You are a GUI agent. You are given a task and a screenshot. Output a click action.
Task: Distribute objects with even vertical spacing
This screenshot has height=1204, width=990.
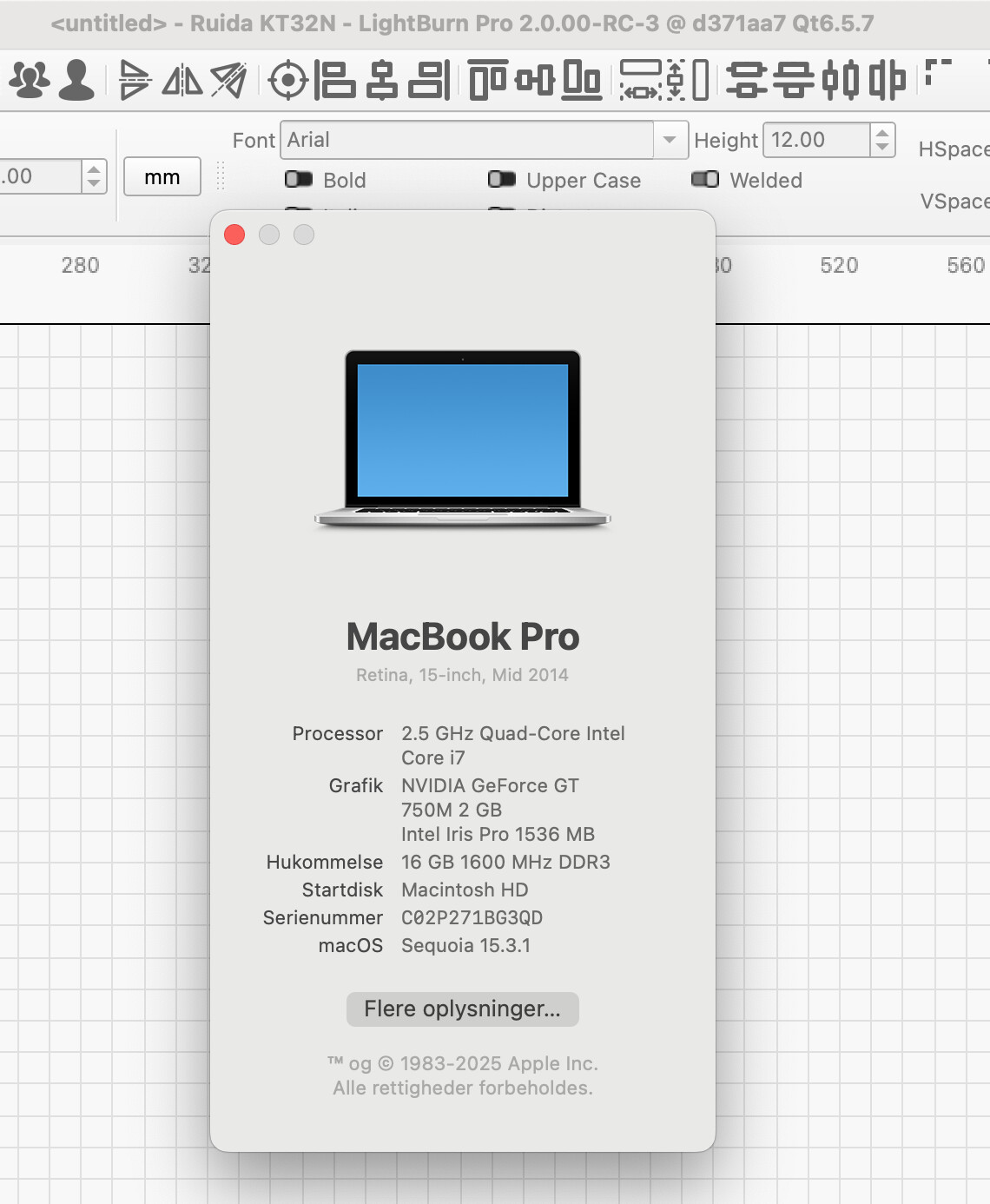[794, 81]
